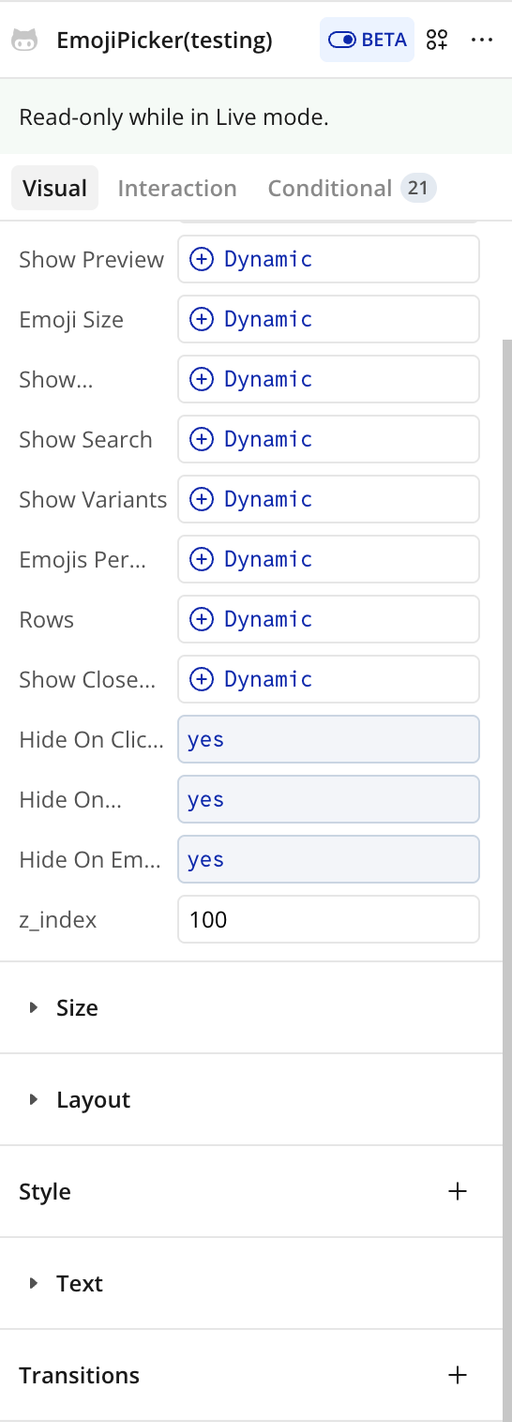The height and width of the screenshot is (1422, 512).
Task: Click the EmojiPicker cat face plugin icon
Action: pyautogui.click(x=25, y=41)
